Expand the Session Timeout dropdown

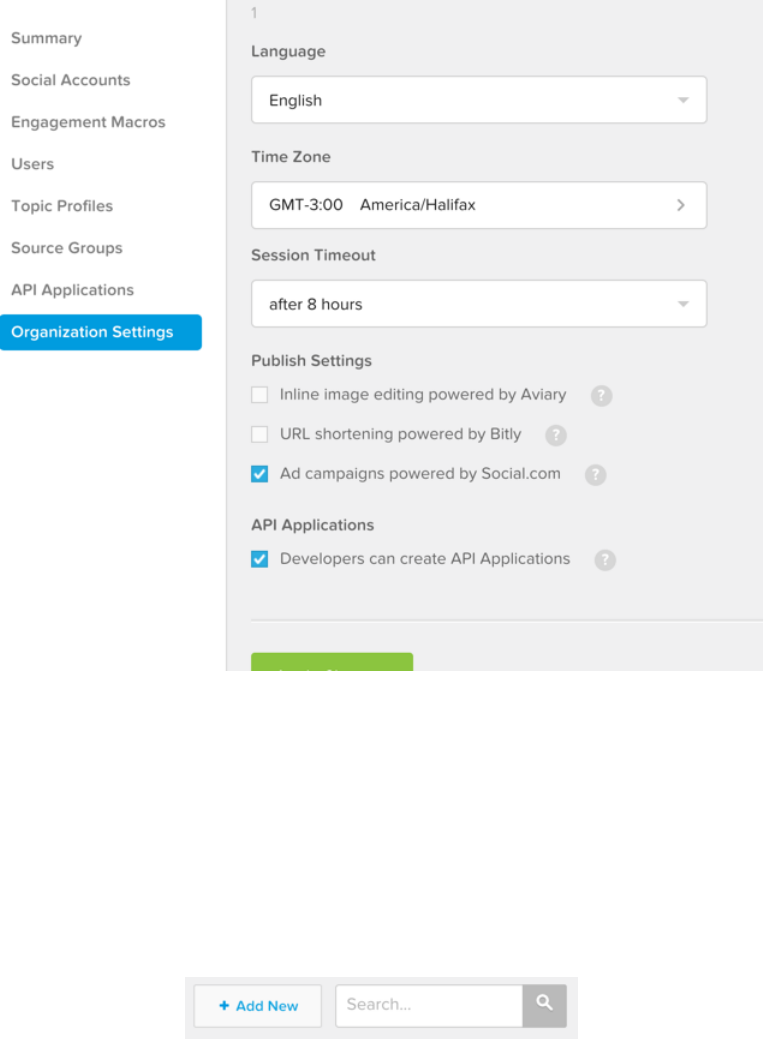(x=478, y=304)
